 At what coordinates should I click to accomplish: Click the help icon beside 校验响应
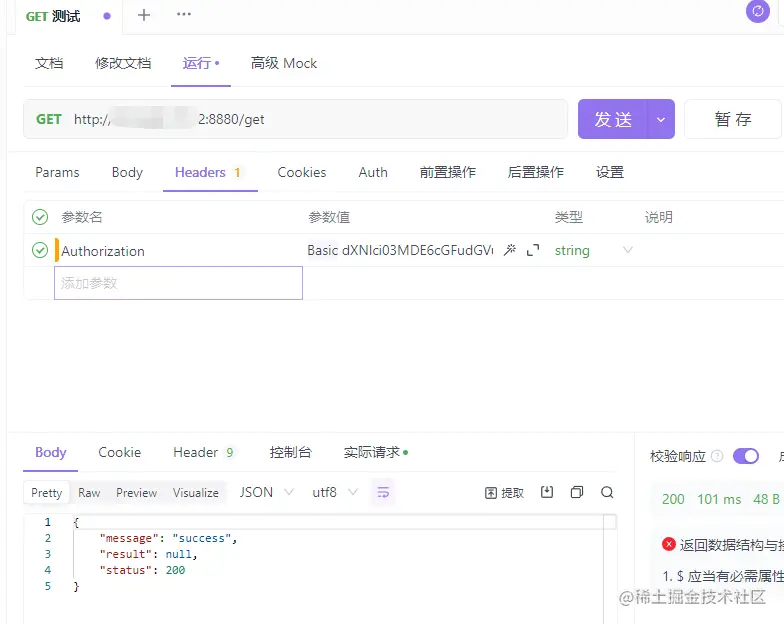tap(716, 456)
